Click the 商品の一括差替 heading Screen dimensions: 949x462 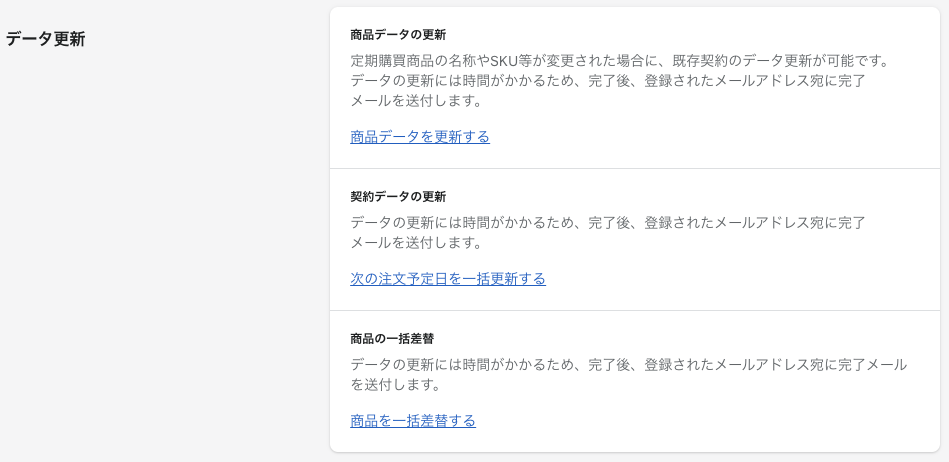(392, 339)
